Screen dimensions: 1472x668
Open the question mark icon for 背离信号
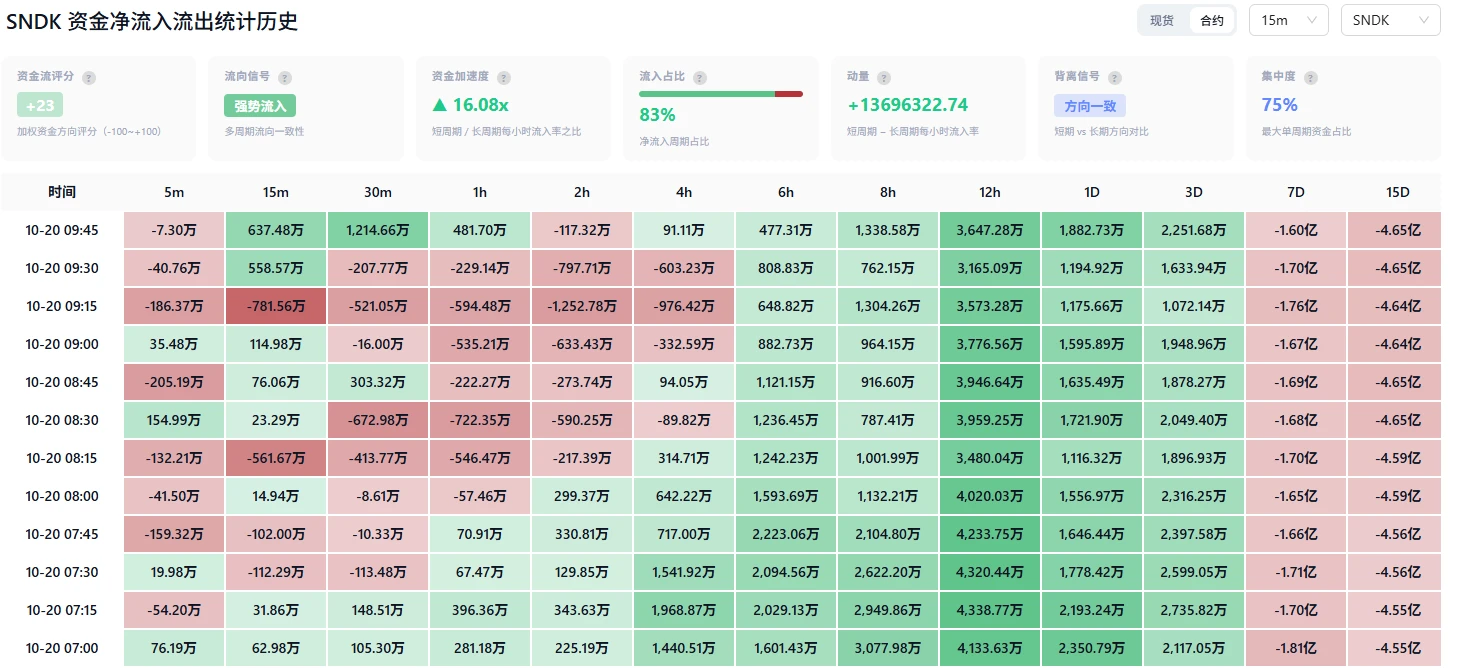[1114, 77]
